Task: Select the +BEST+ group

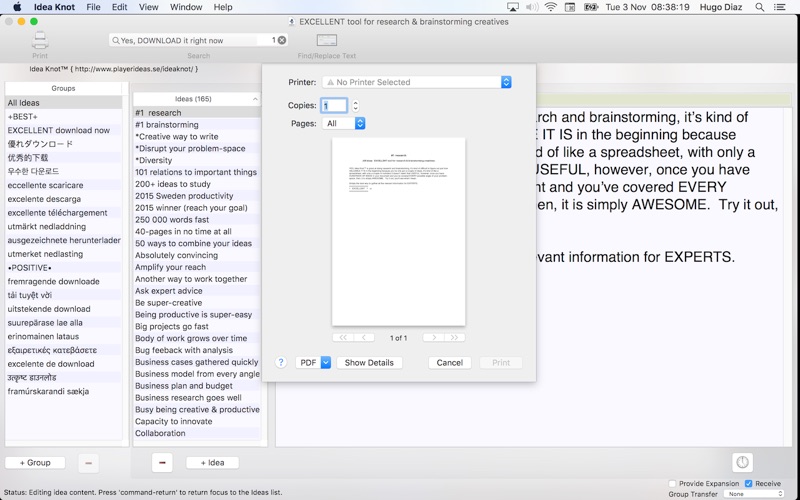Action: coord(63,116)
